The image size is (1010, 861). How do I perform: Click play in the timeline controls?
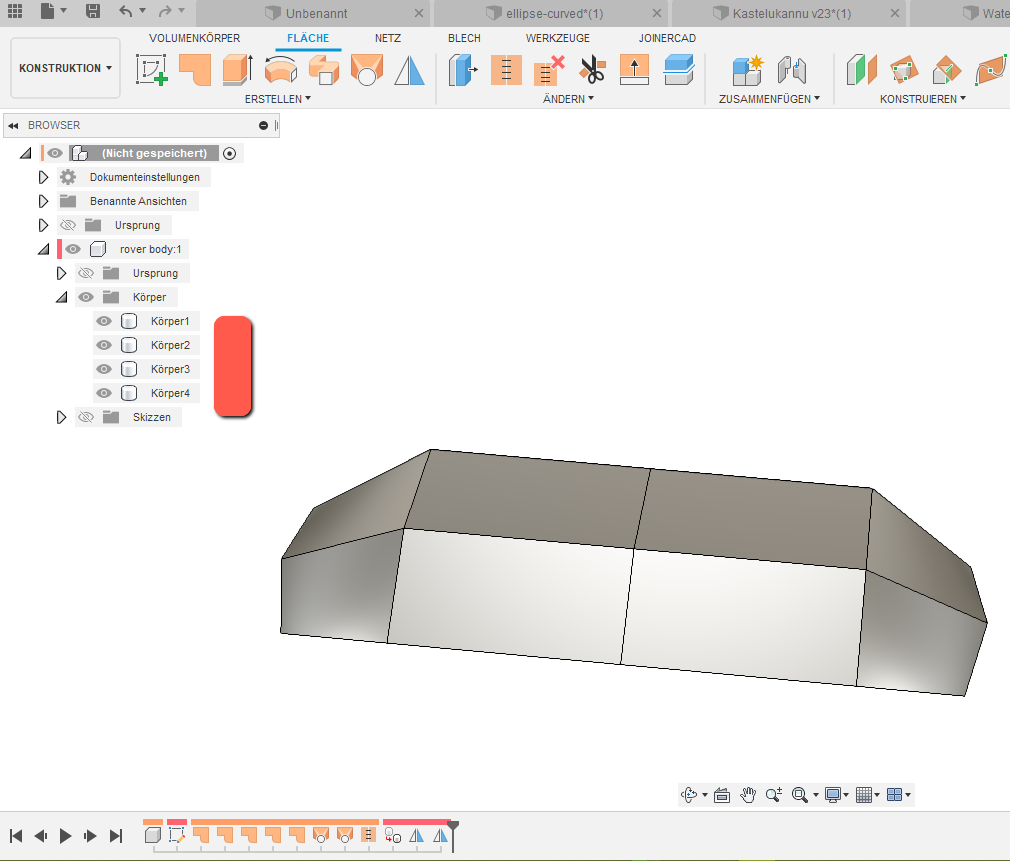point(65,836)
